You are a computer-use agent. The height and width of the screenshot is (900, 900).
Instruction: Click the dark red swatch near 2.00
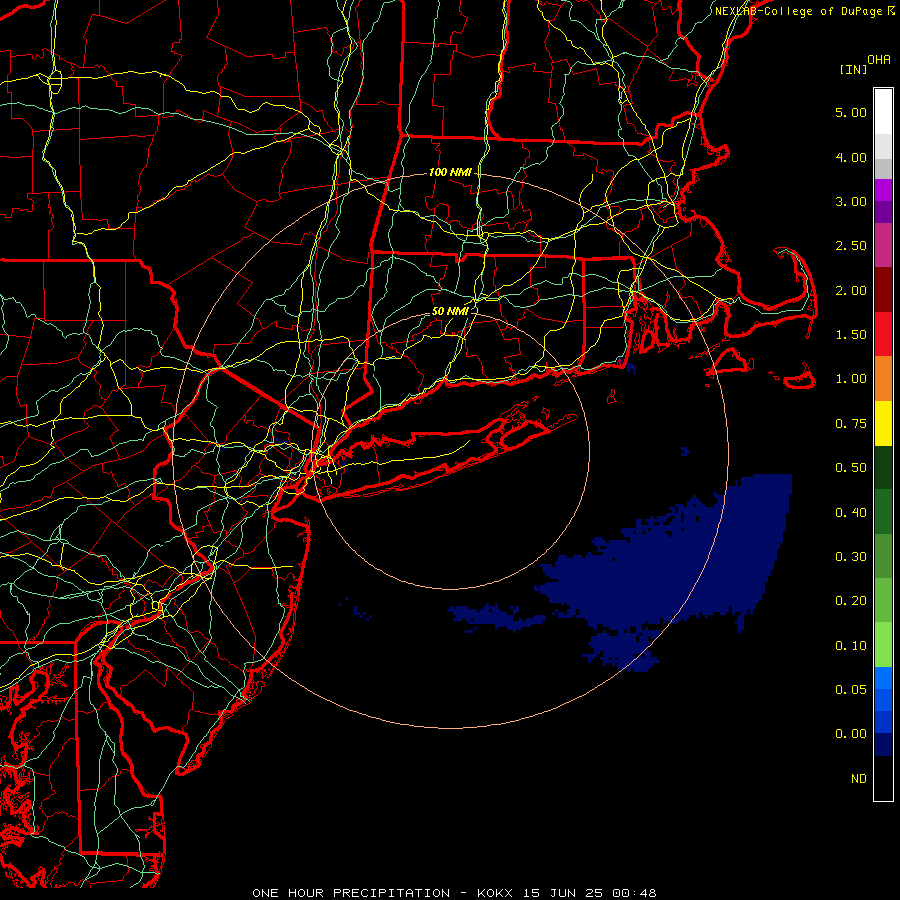(883, 290)
